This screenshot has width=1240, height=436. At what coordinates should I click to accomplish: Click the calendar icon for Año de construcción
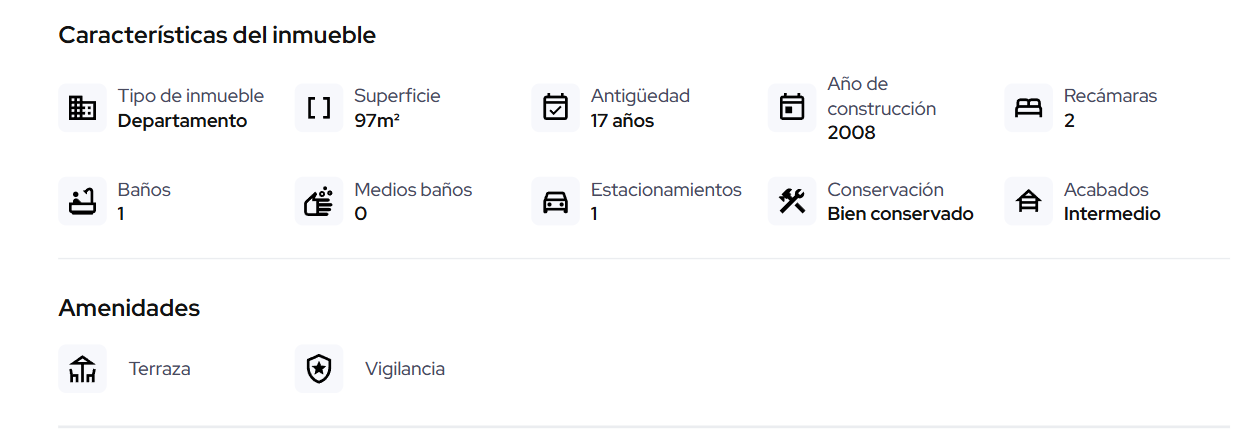click(792, 108)
